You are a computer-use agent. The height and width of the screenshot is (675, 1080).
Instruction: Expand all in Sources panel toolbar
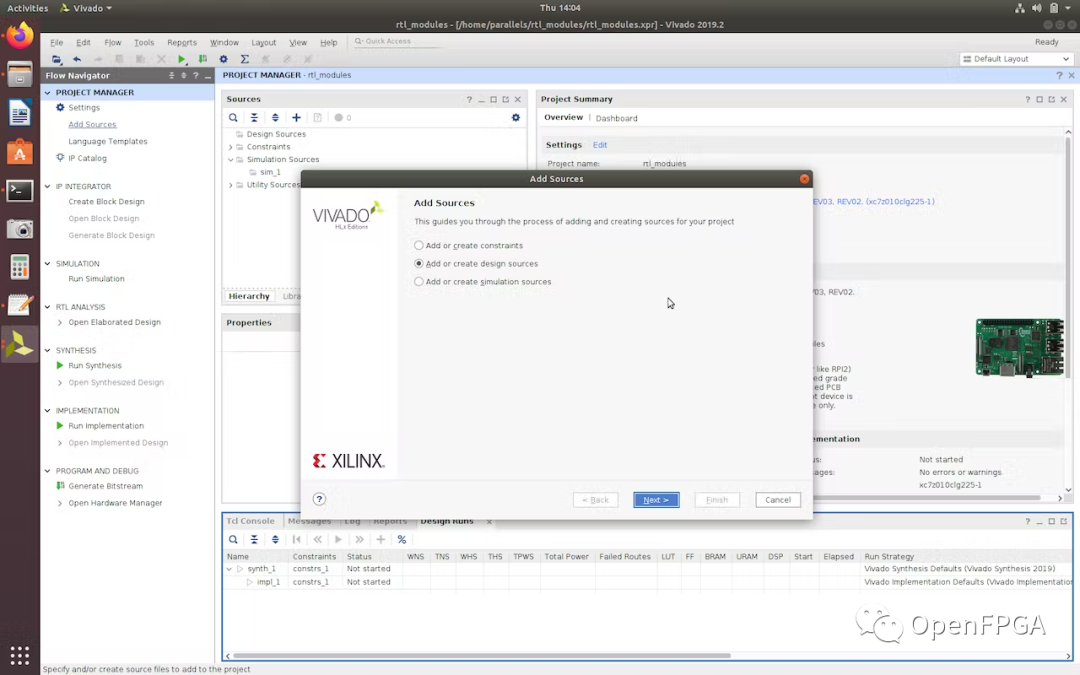tap(275, 118)
